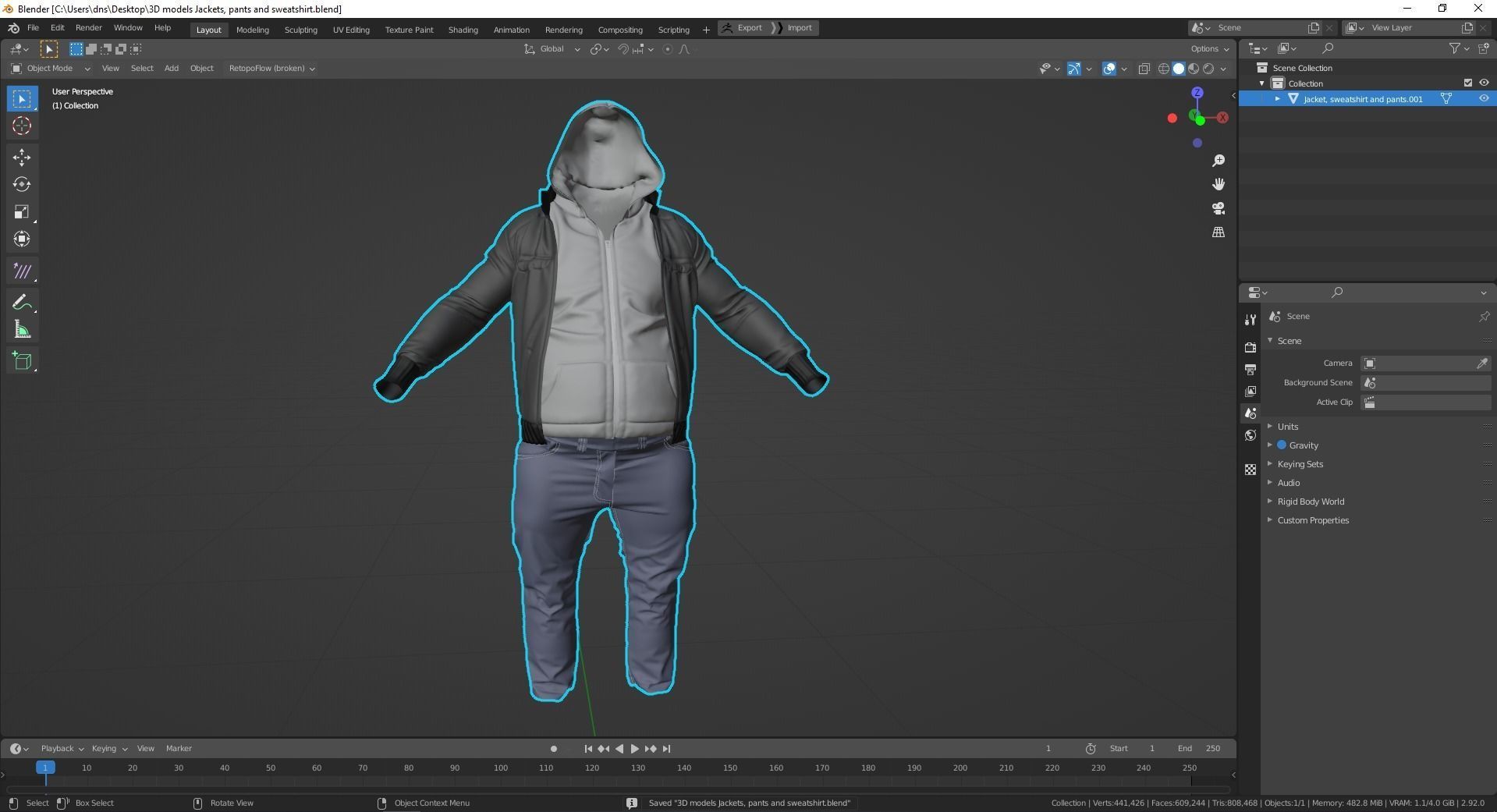
Task: Open the Scene properties tab
Action: [1250, 413]
